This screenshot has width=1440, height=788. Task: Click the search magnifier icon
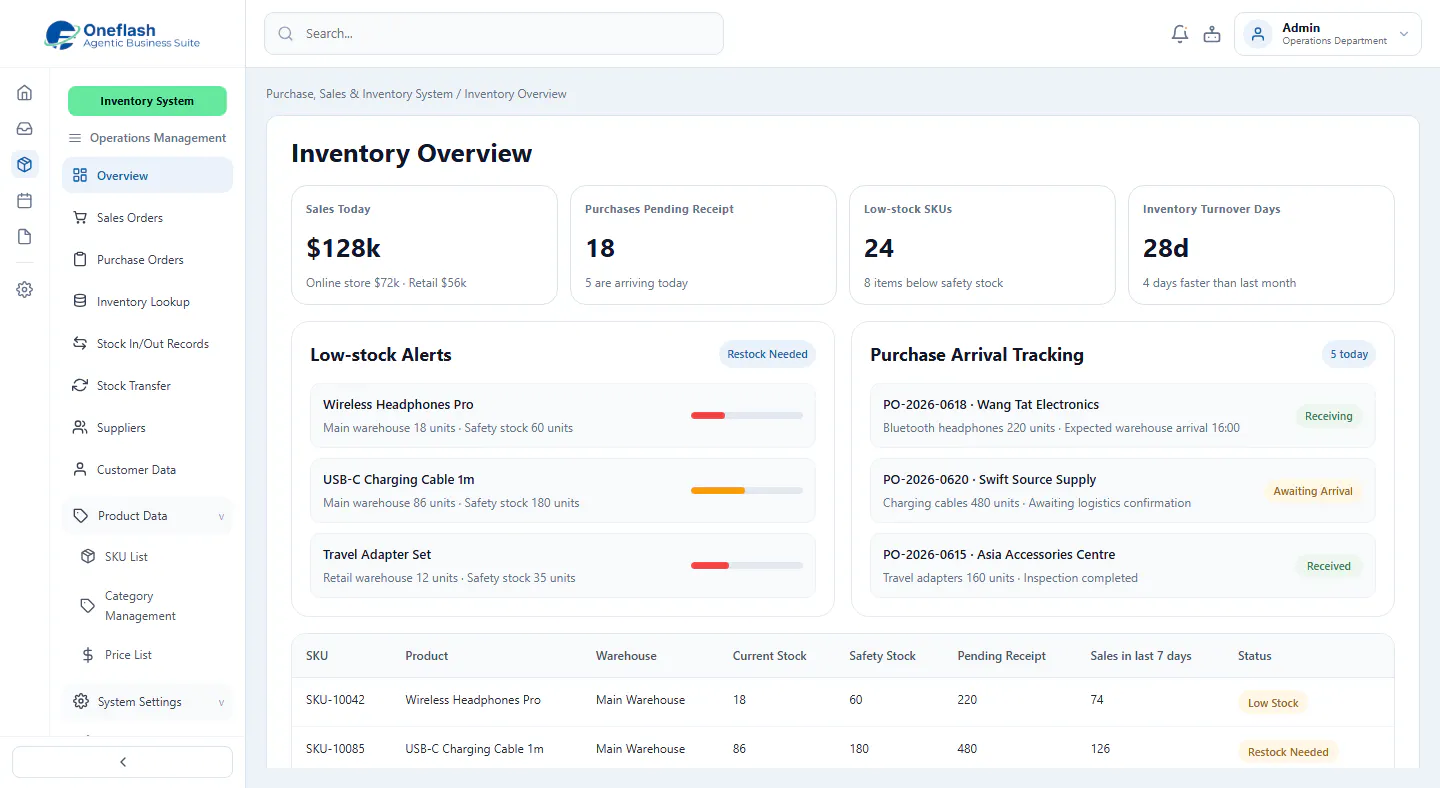click(286, 34)
